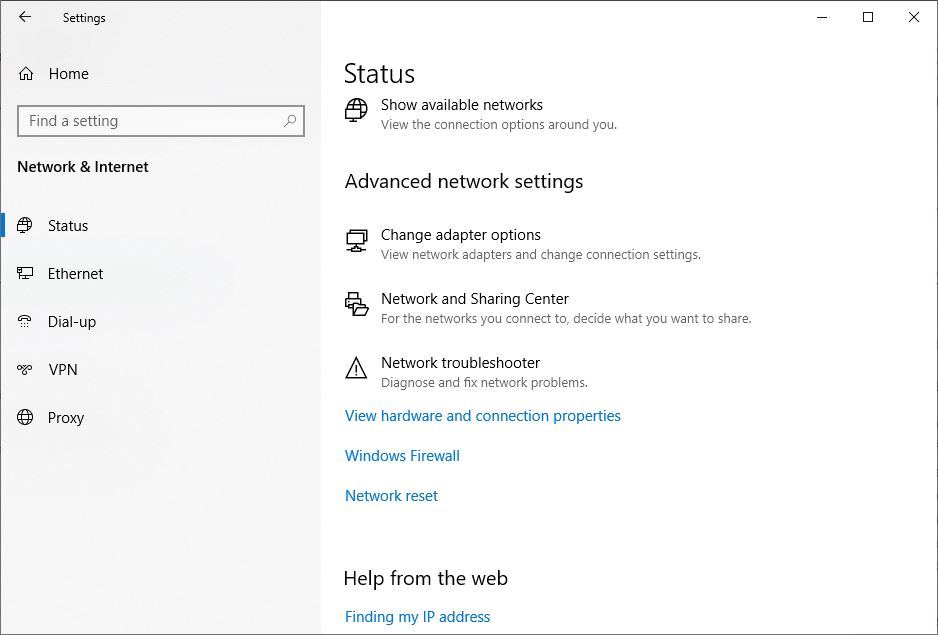Click the Network troubleshooter warning triangle icon
The height and width of the screenshot is (635, 938).
pos(356,368)
